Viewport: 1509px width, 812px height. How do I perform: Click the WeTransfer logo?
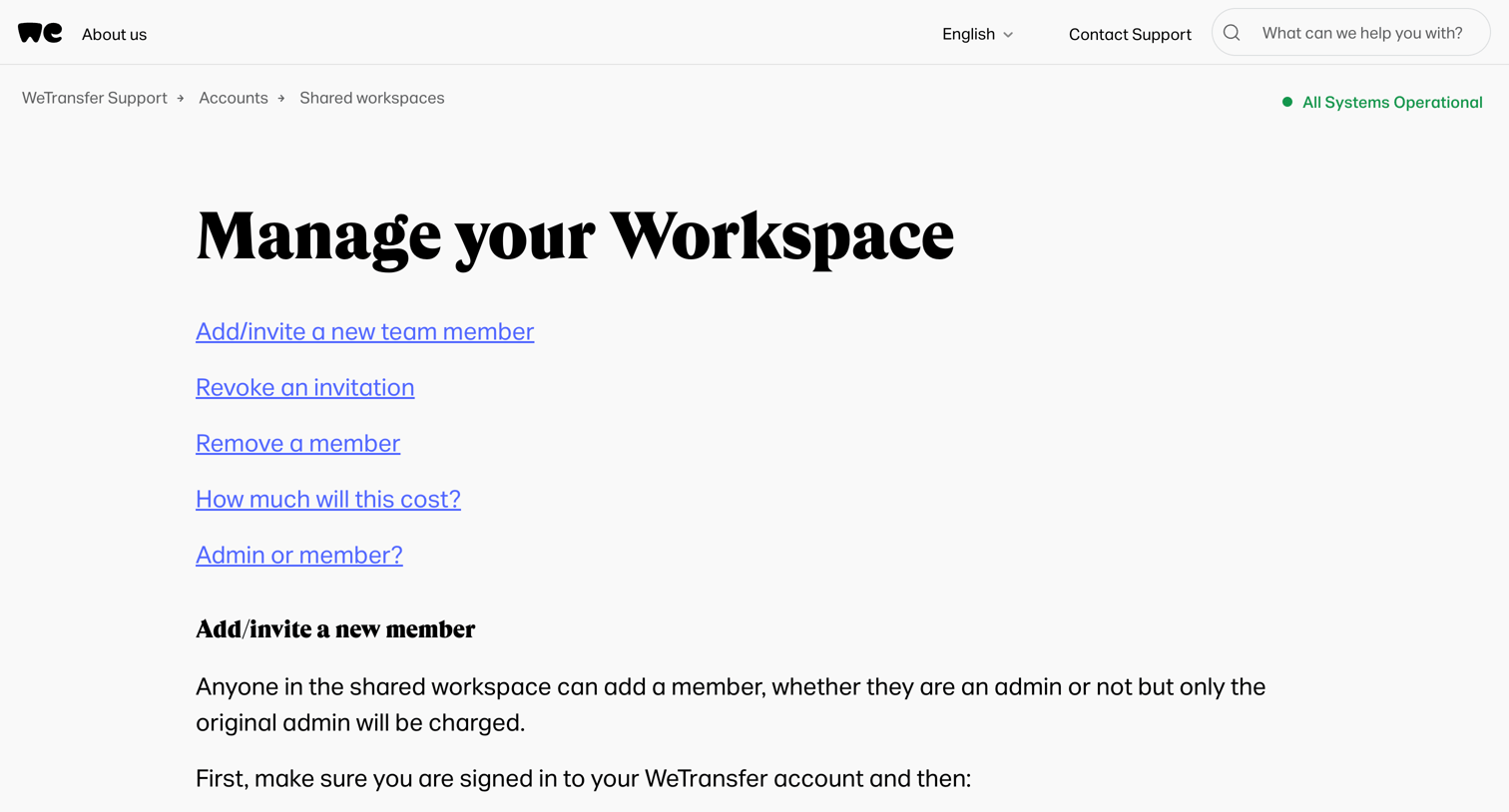[40, 33]
